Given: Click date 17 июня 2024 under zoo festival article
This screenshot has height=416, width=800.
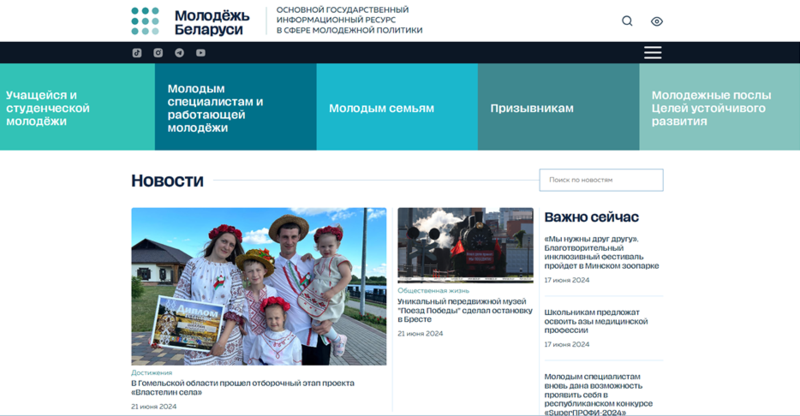Looking at the screenshot, I should point(567,280).
